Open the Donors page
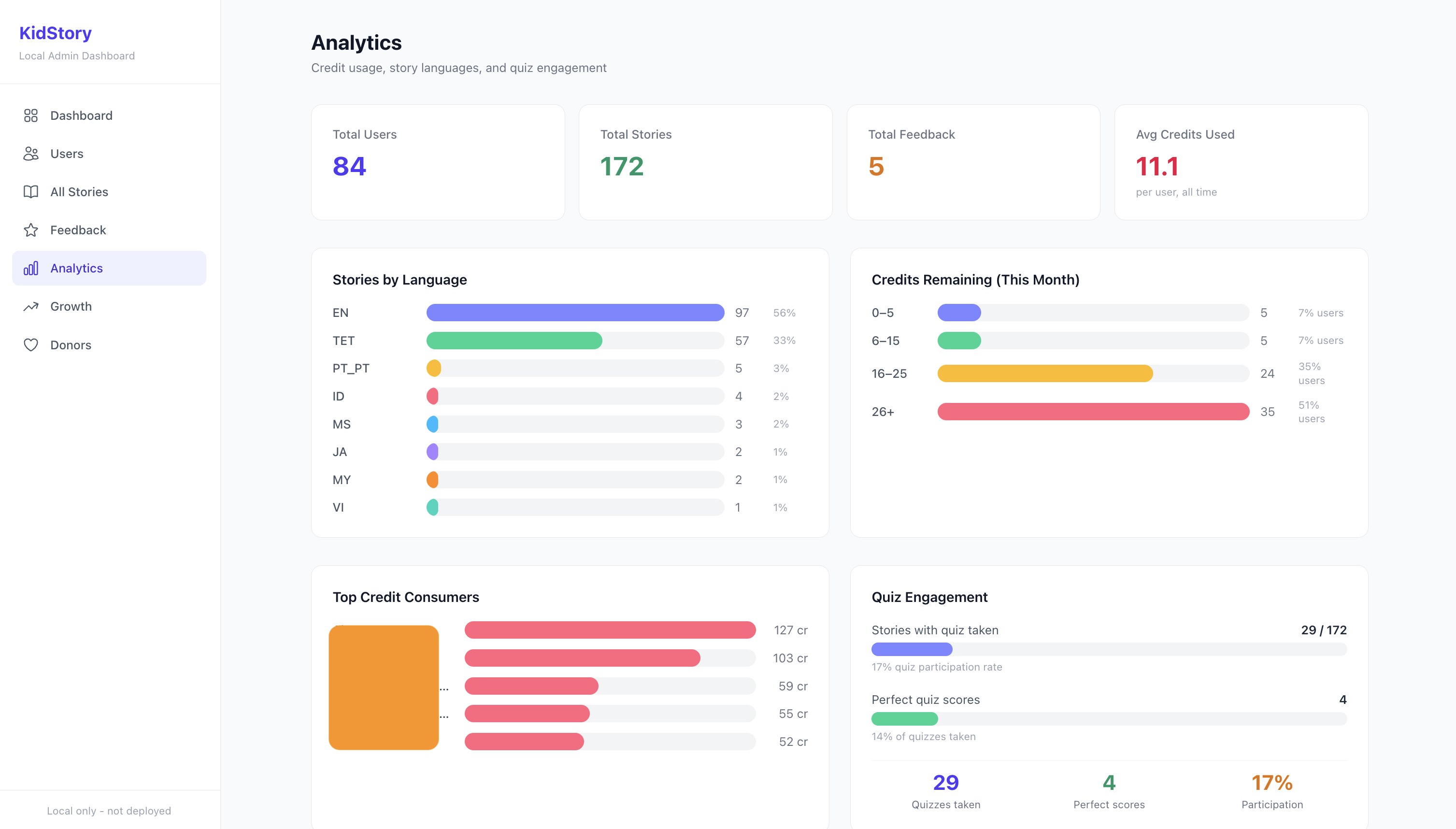 coord(109,345)
